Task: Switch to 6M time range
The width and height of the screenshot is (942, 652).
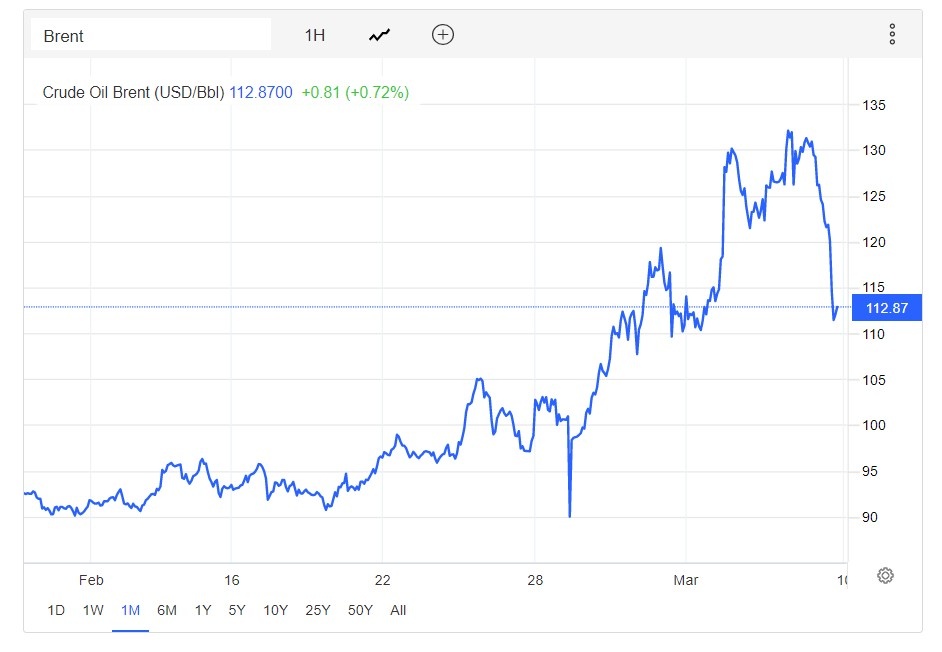Action: point(167,610)
